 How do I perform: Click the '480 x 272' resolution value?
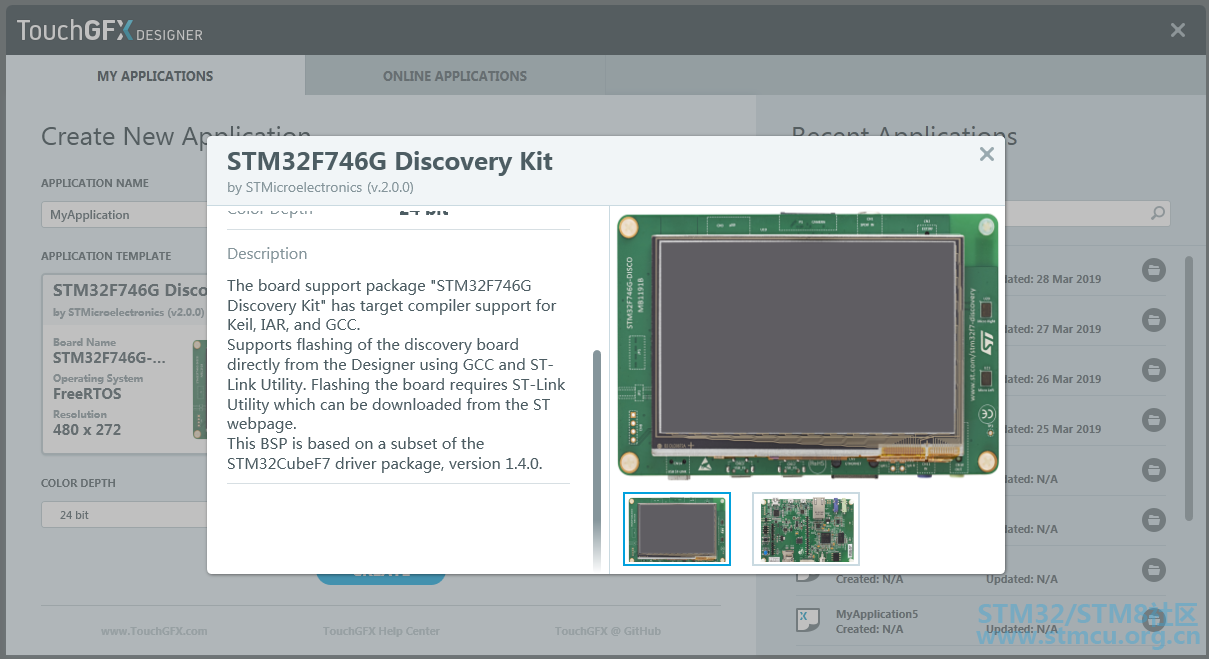tap(87, 430)
